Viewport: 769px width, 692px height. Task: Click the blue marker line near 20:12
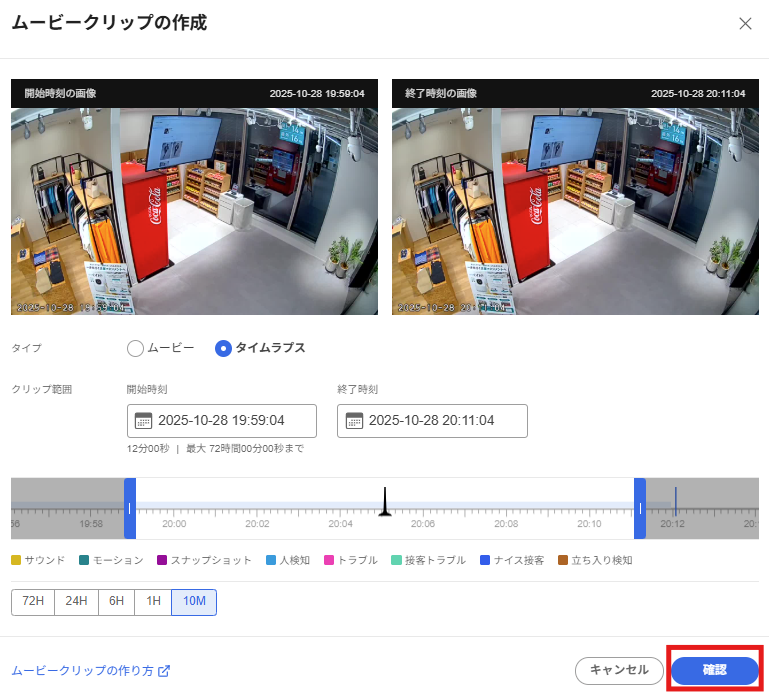(675, 501)
